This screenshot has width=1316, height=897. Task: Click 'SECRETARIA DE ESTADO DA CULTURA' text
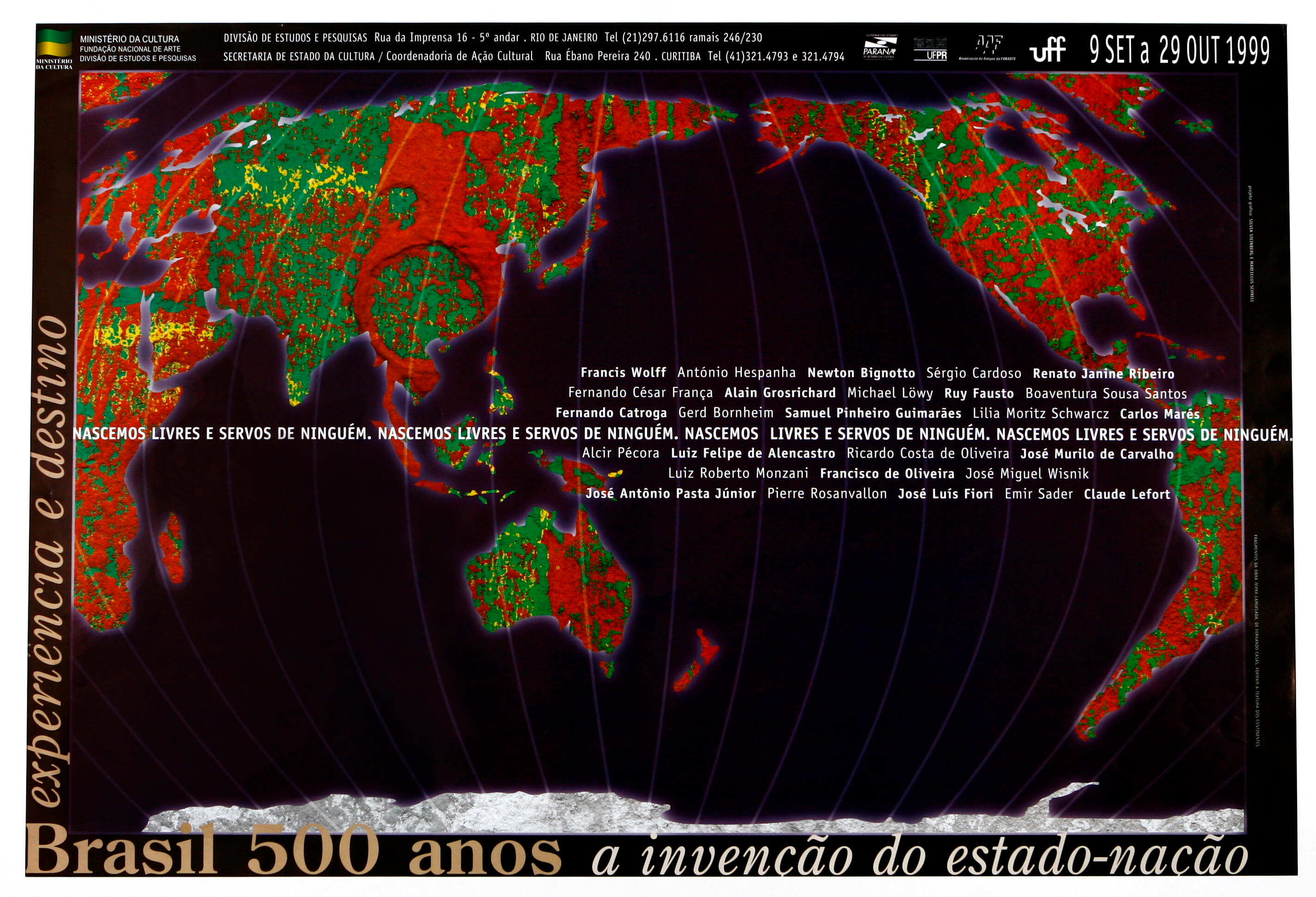[x=299, y=57]
